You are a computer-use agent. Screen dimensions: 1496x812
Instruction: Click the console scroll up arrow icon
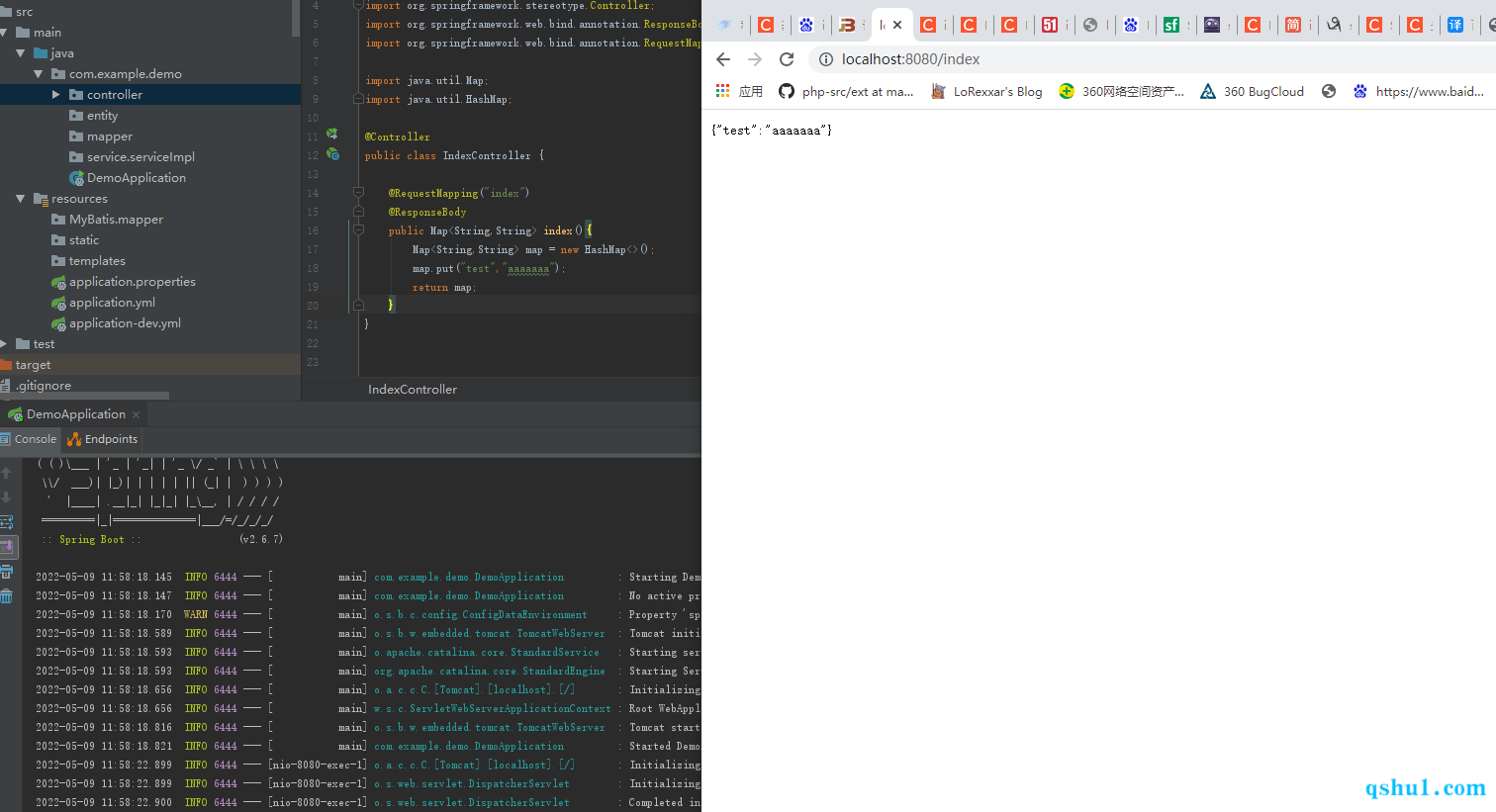point(6,473)
